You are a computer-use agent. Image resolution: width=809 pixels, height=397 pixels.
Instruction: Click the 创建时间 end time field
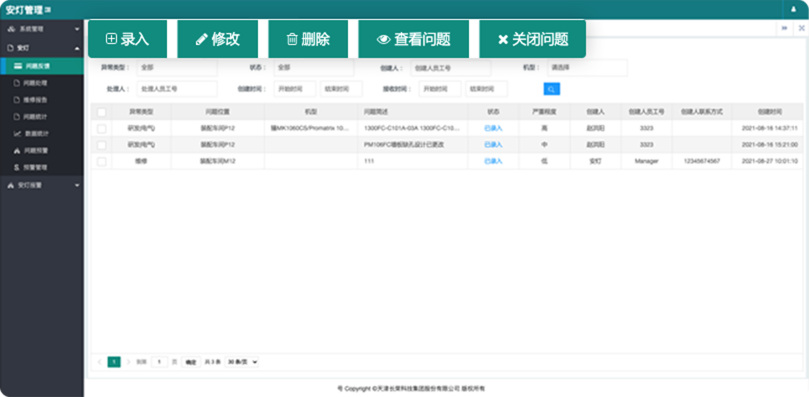341,89
